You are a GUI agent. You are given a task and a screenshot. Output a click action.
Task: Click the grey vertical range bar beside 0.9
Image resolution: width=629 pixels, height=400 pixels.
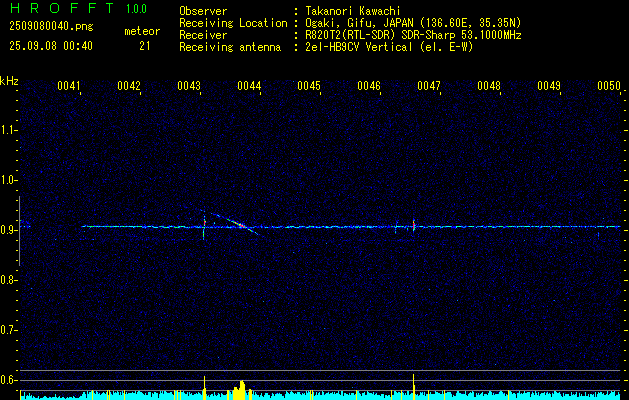[19, 231]
